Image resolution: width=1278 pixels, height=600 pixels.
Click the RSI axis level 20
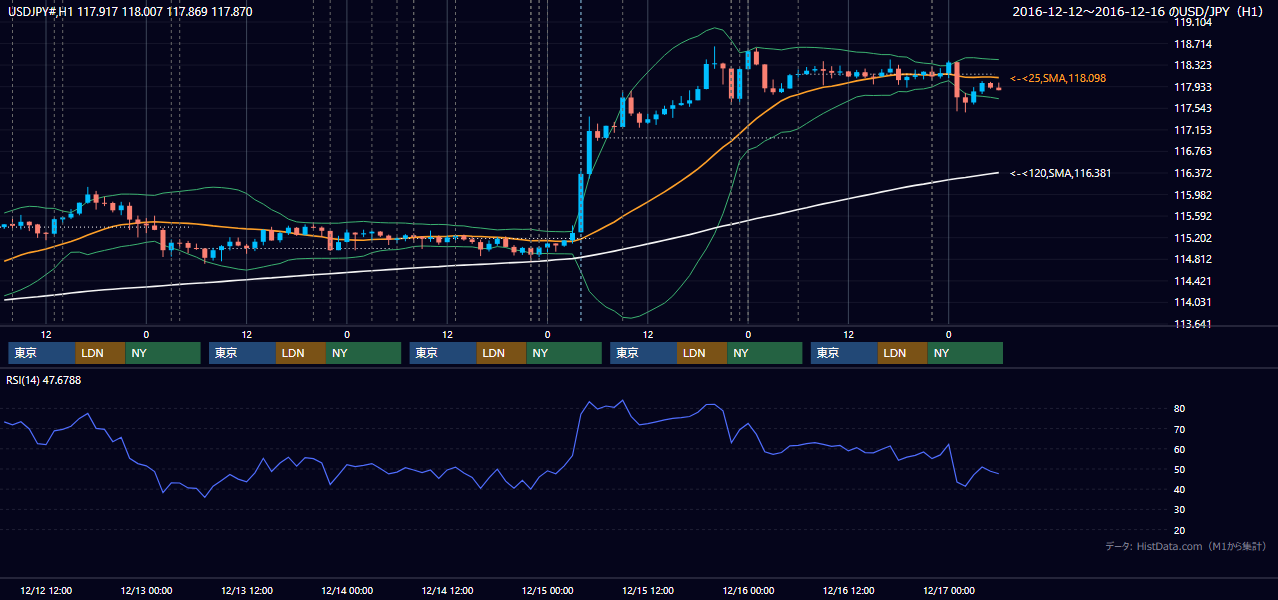pyautogui.click(x=1180, y=530)
